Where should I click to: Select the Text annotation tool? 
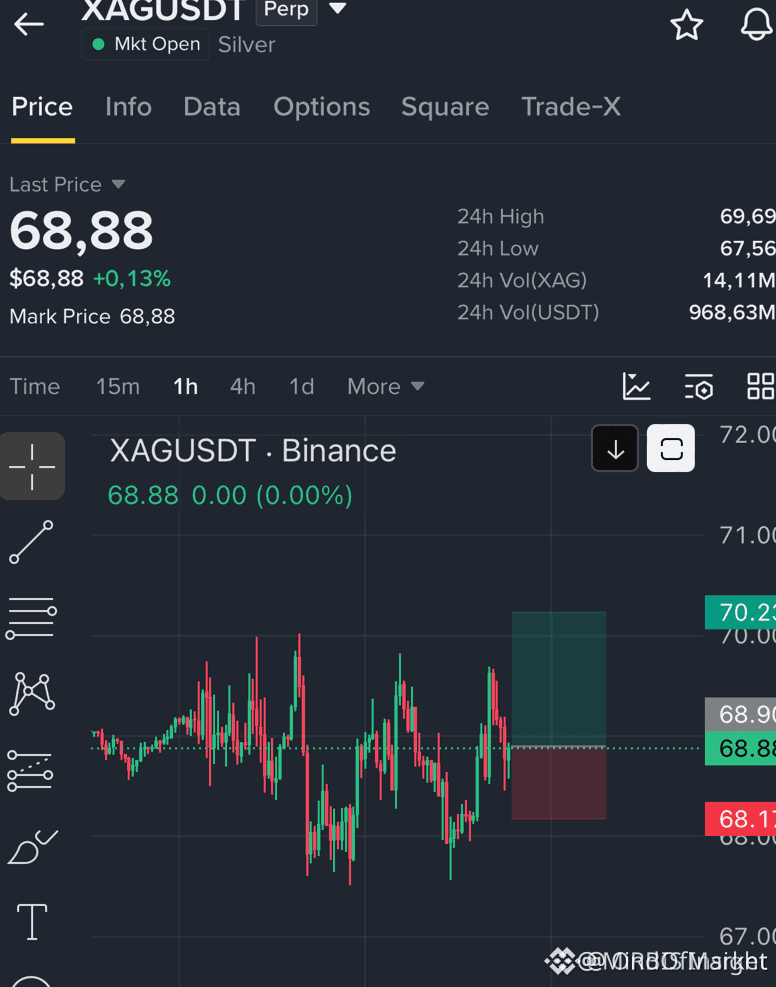(32, 922)
